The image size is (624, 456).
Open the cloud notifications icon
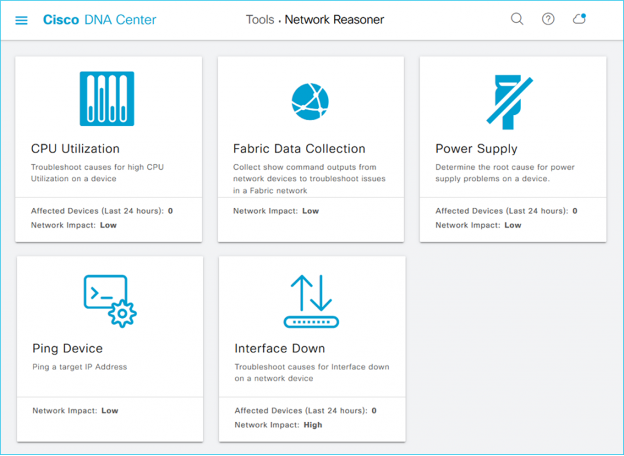579,19
